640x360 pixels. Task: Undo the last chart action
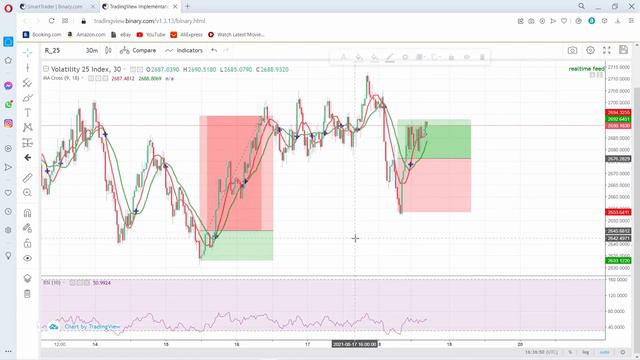214,51
